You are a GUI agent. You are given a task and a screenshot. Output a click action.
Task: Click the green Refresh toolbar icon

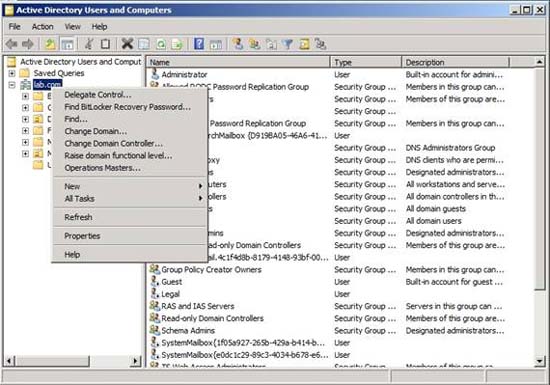160,44
